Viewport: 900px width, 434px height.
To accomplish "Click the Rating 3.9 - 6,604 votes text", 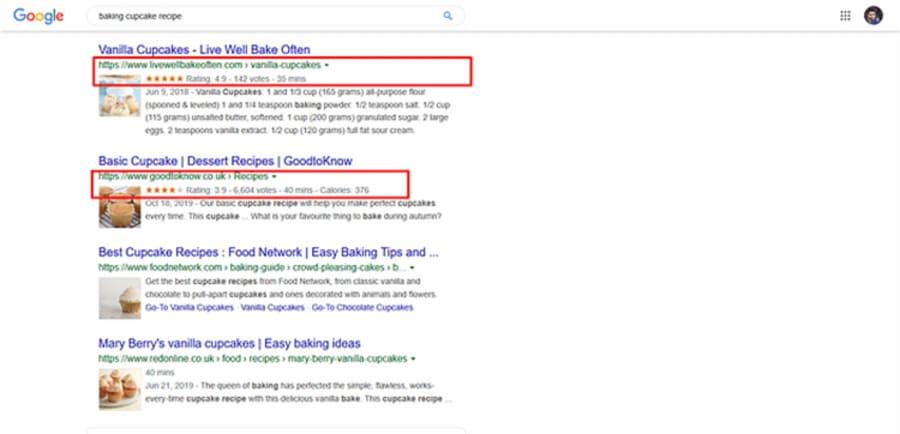I will pyautogui.click(x=232, y=191).
